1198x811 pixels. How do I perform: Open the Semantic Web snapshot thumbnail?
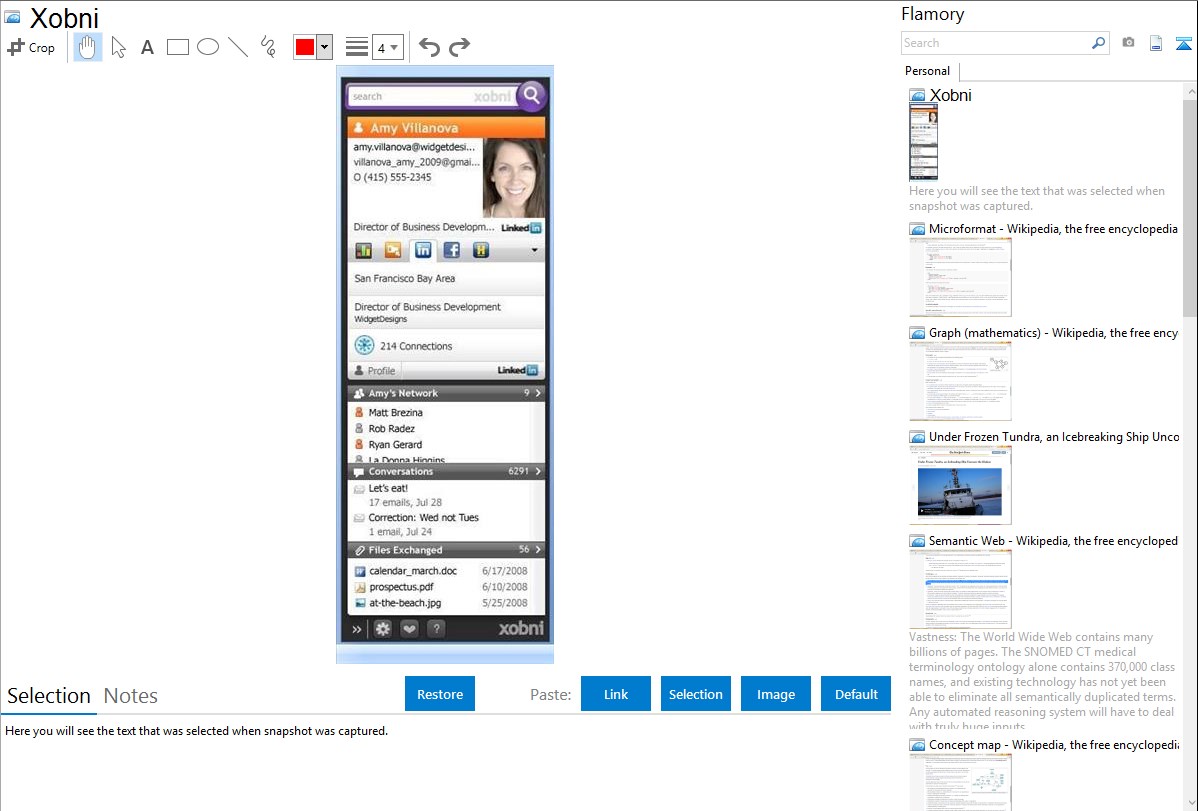point(960,589)
